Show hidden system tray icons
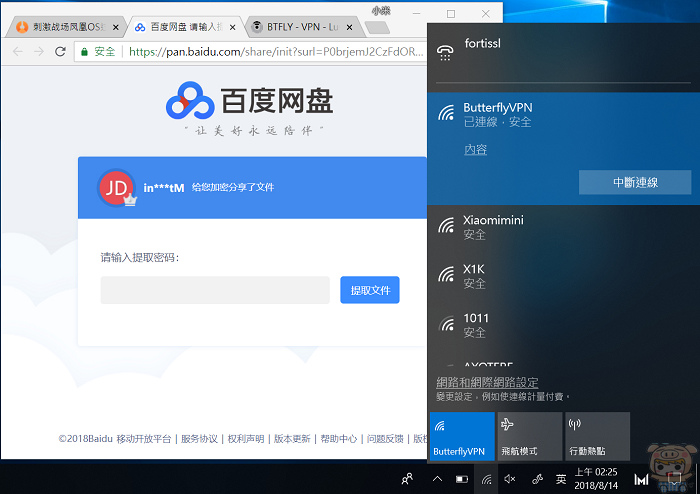The image size is (700, 494). point(438,479)
